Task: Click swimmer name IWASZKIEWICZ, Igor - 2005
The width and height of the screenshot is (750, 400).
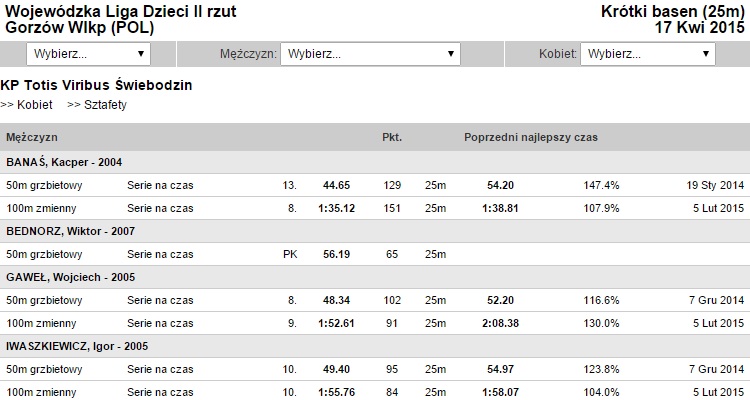Action: (79, 346)
